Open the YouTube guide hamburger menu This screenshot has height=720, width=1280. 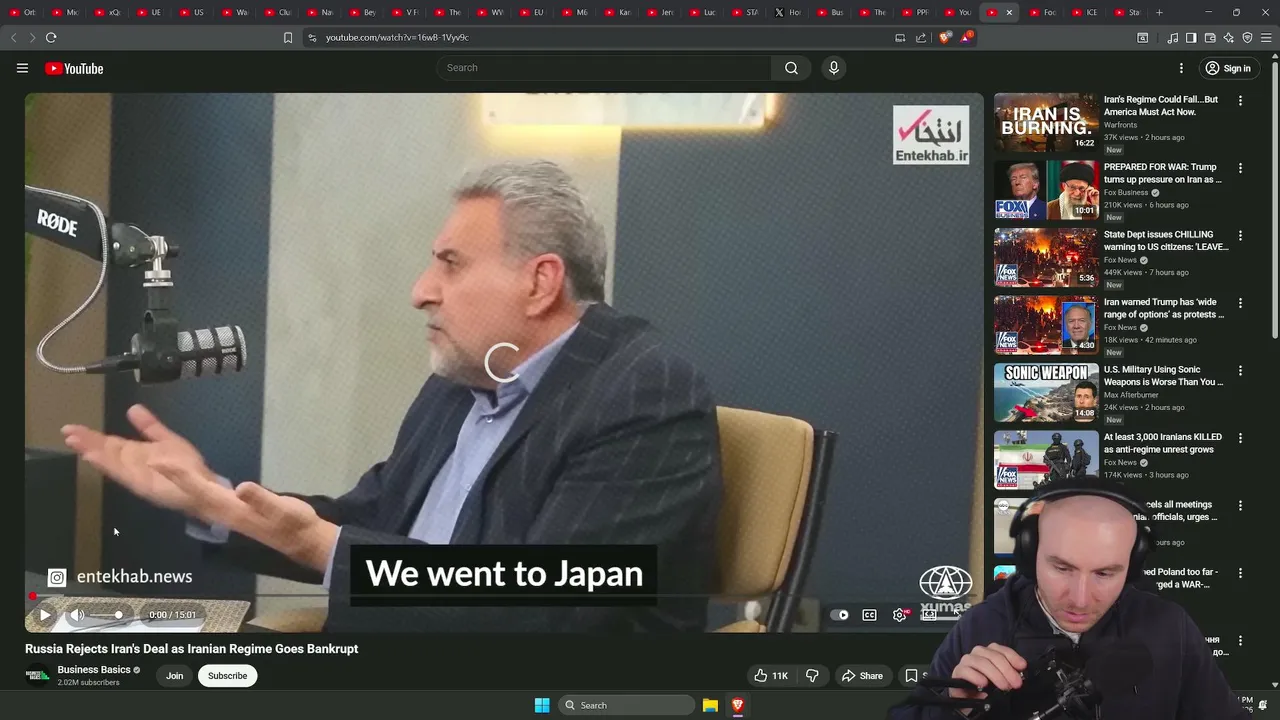(22, 68)
